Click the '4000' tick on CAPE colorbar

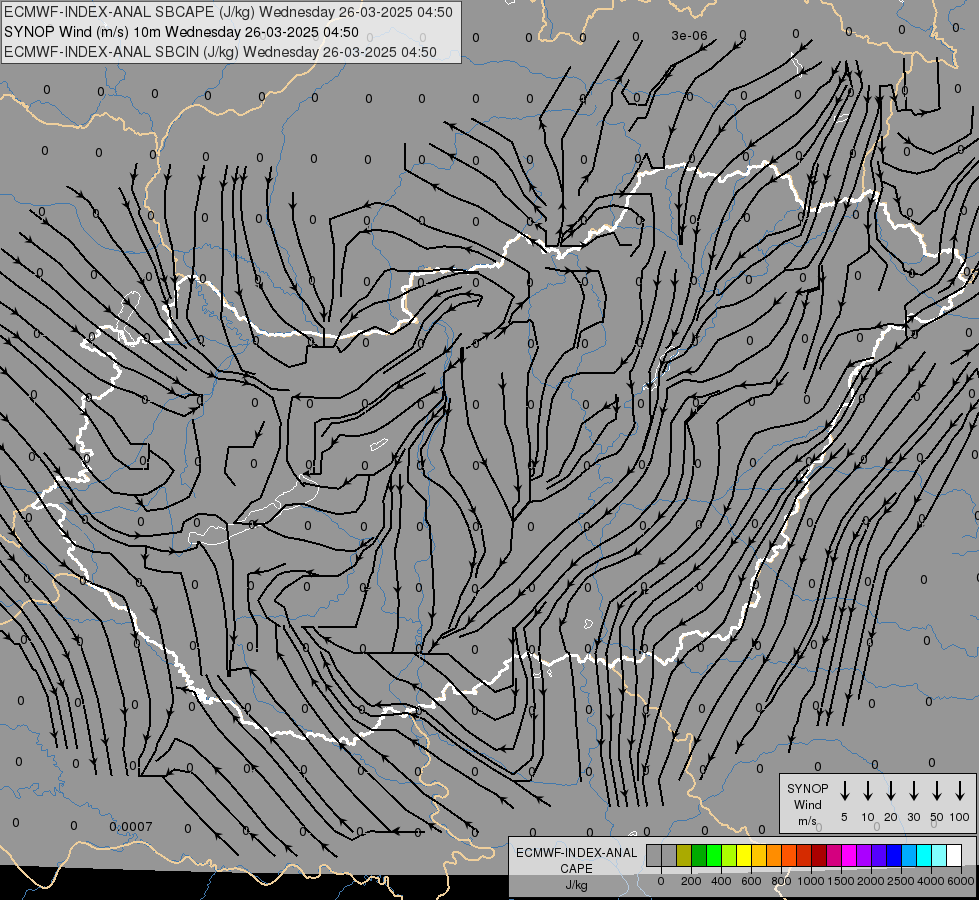(931, 881)
